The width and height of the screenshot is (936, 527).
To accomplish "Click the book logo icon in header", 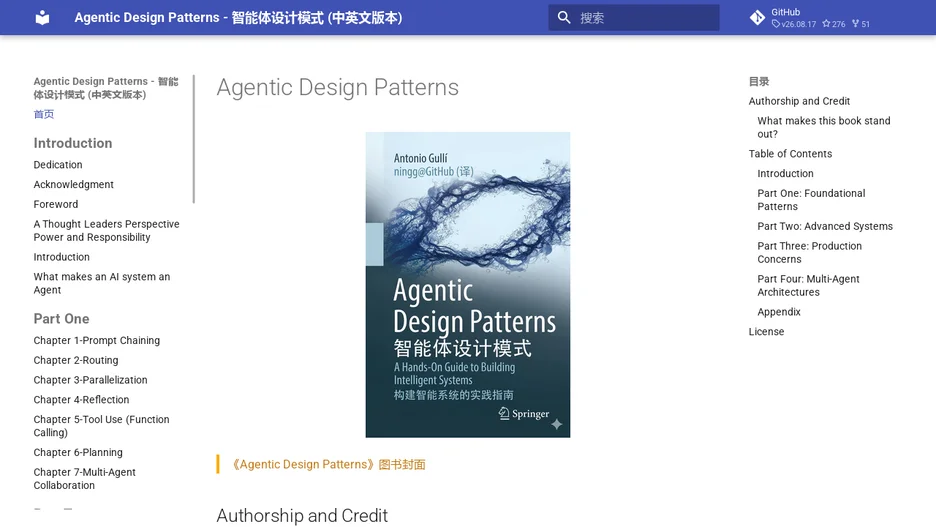I will tap(42, 18).
